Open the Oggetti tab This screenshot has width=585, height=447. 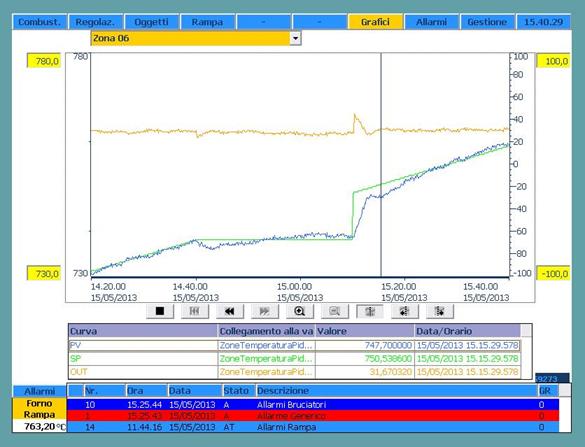151,22
